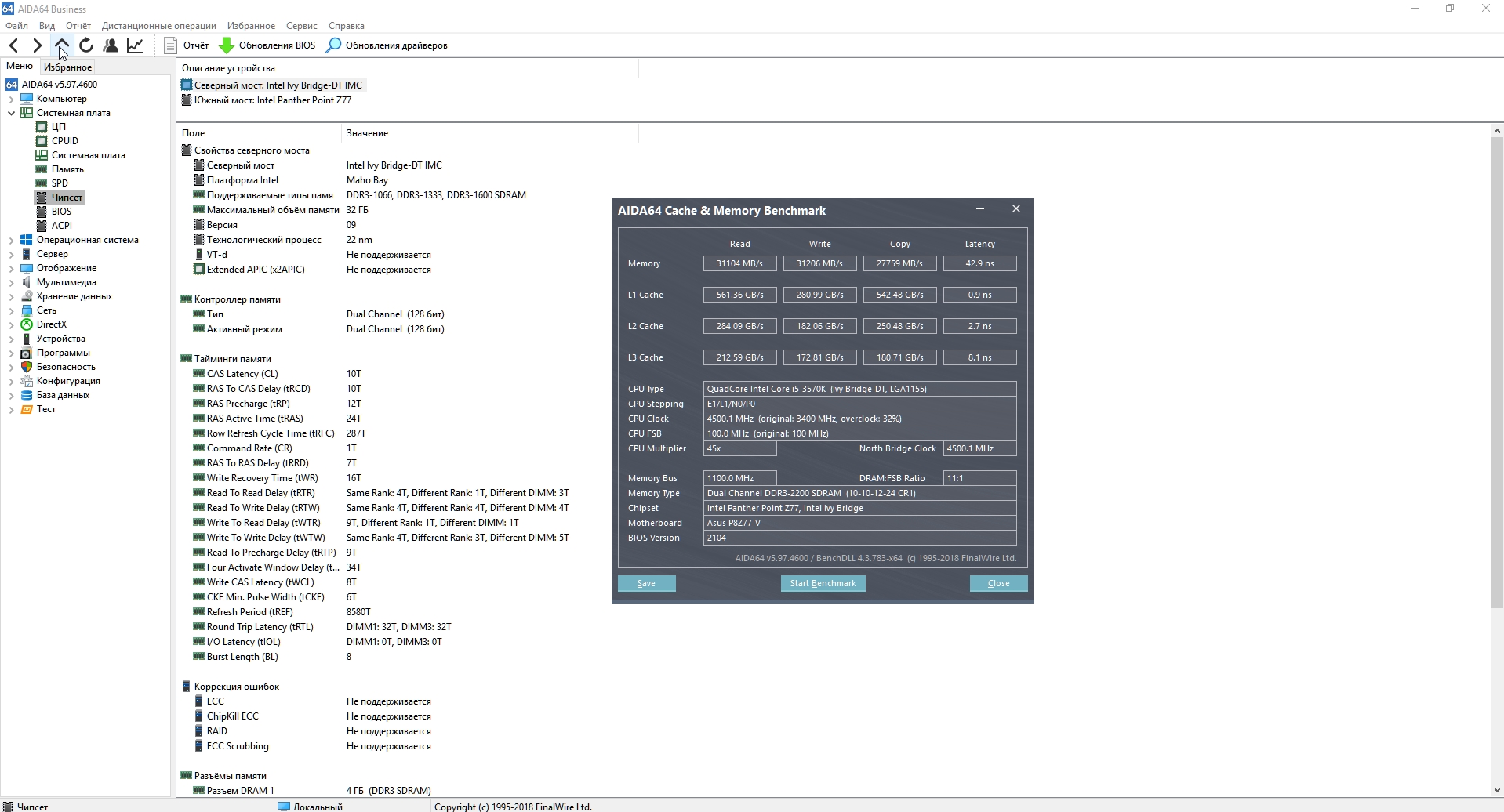This screenshot has width=1504, height=812.
Task: Switch to the Избранное tab in the sidebar
Action: [x=67, y=67]
